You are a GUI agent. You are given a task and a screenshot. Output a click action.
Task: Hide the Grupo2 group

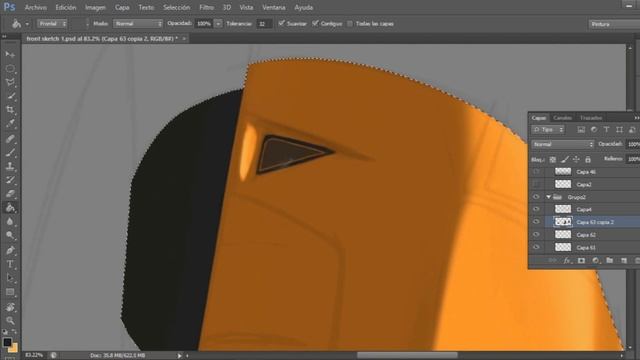[x=536, y=197]
